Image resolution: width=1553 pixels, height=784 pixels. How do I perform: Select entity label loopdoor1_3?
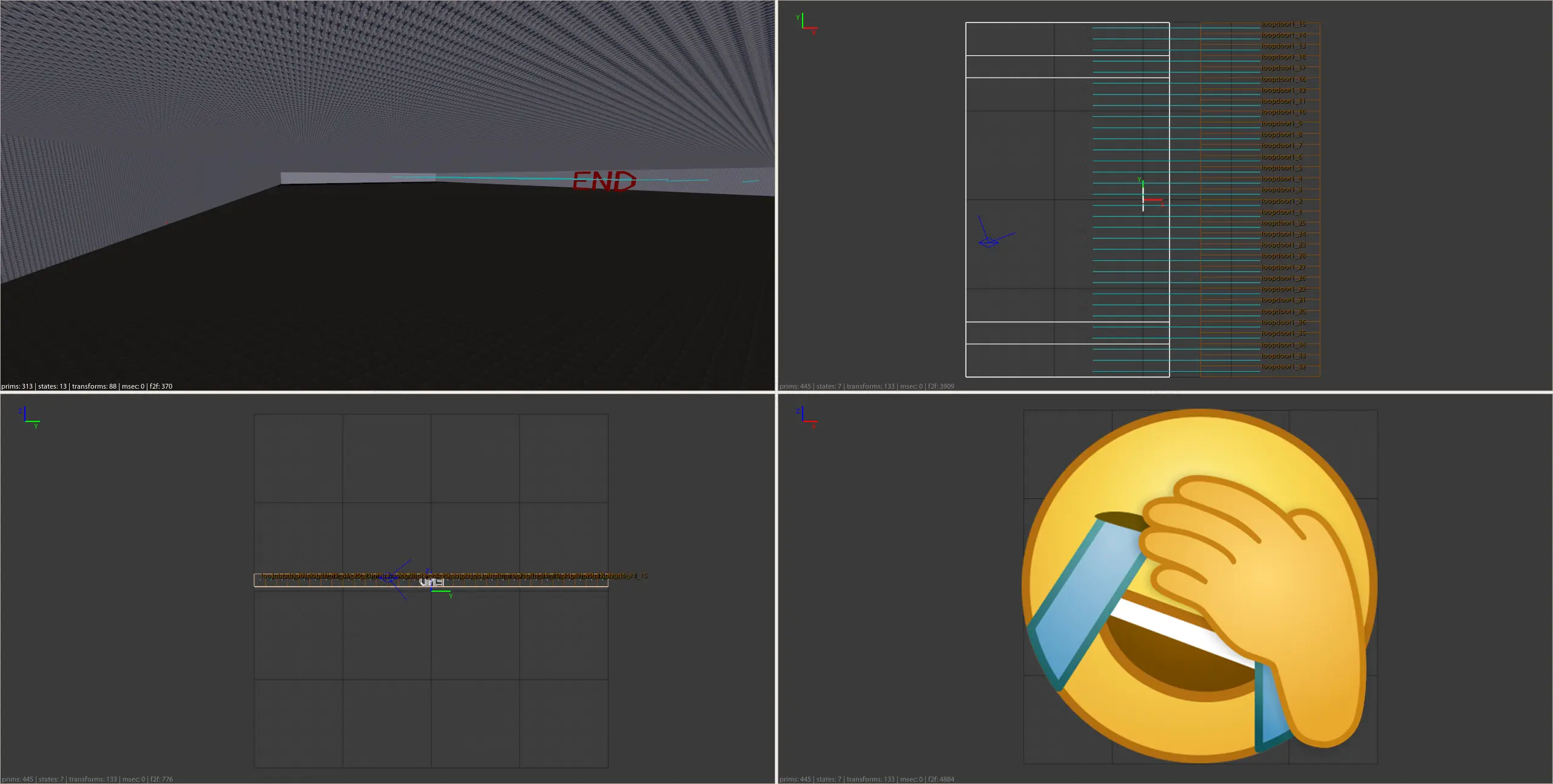pos(1281,190)
